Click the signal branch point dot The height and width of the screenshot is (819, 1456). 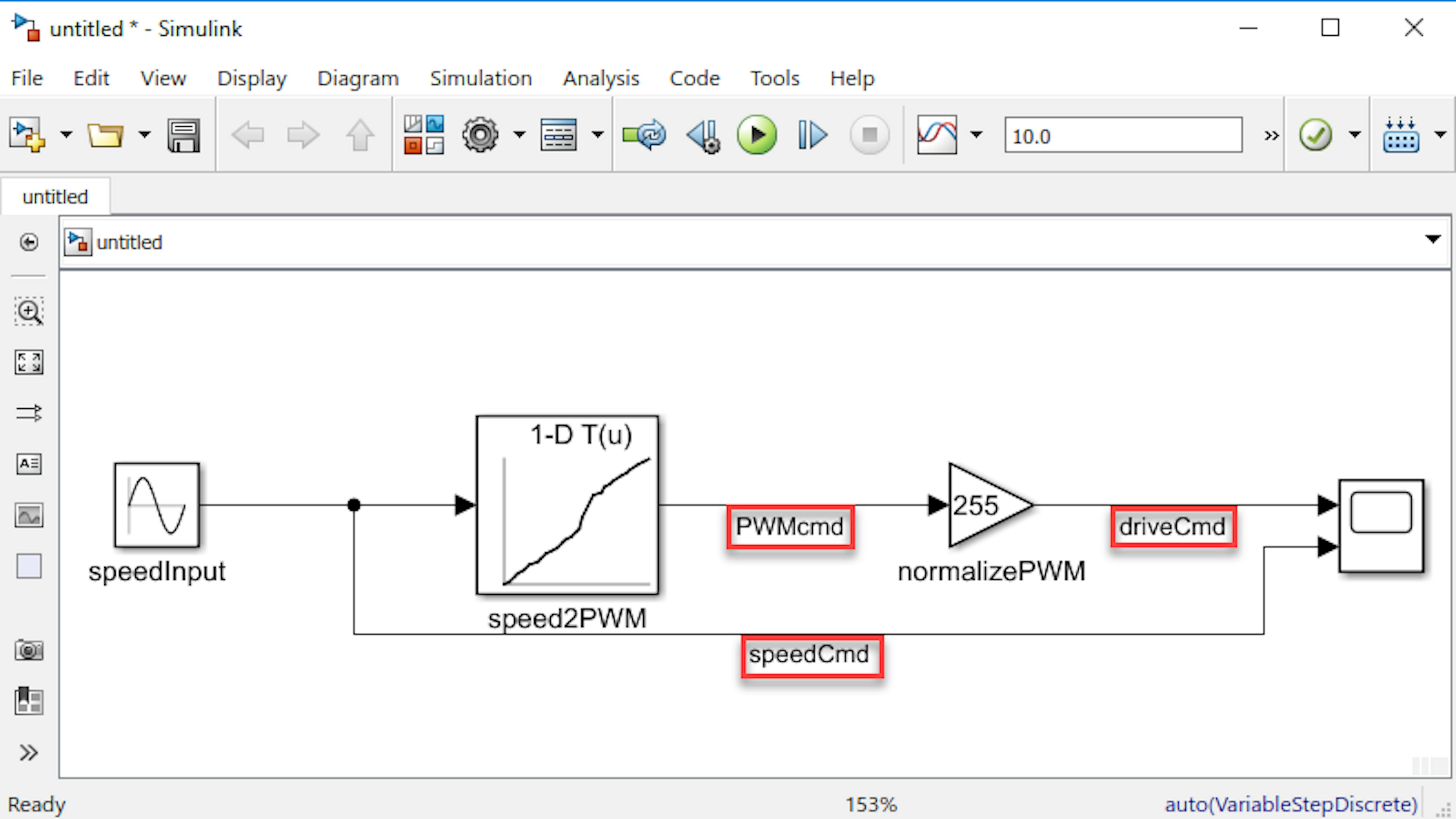(x=354, y=504)
